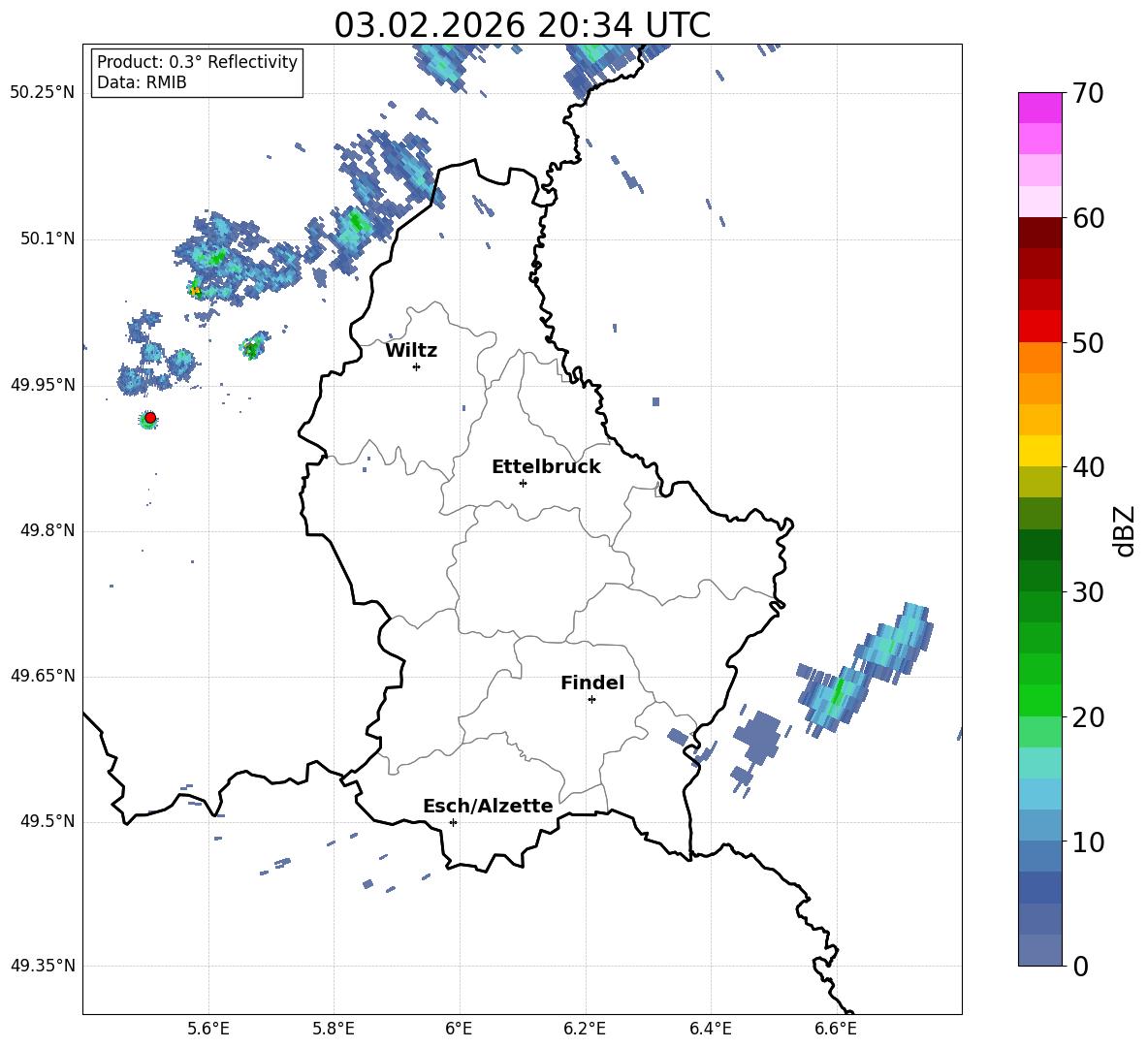Click the yellow colorbar segment above 40
Viewport: 1148px width, 1048px height.
pos(1039,452)
